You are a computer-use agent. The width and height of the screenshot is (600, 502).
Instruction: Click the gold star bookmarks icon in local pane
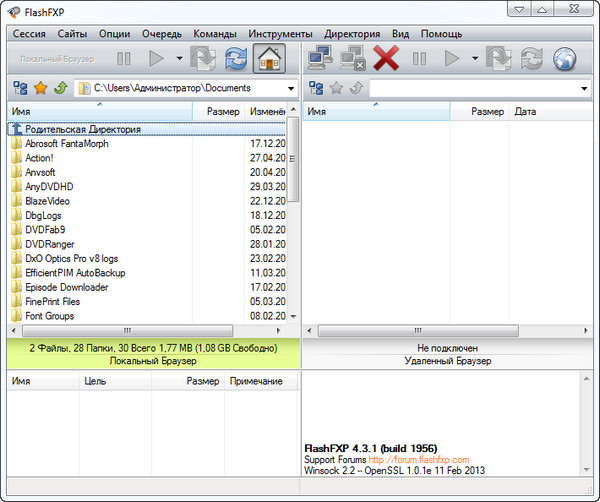click(x=41, y=89)
